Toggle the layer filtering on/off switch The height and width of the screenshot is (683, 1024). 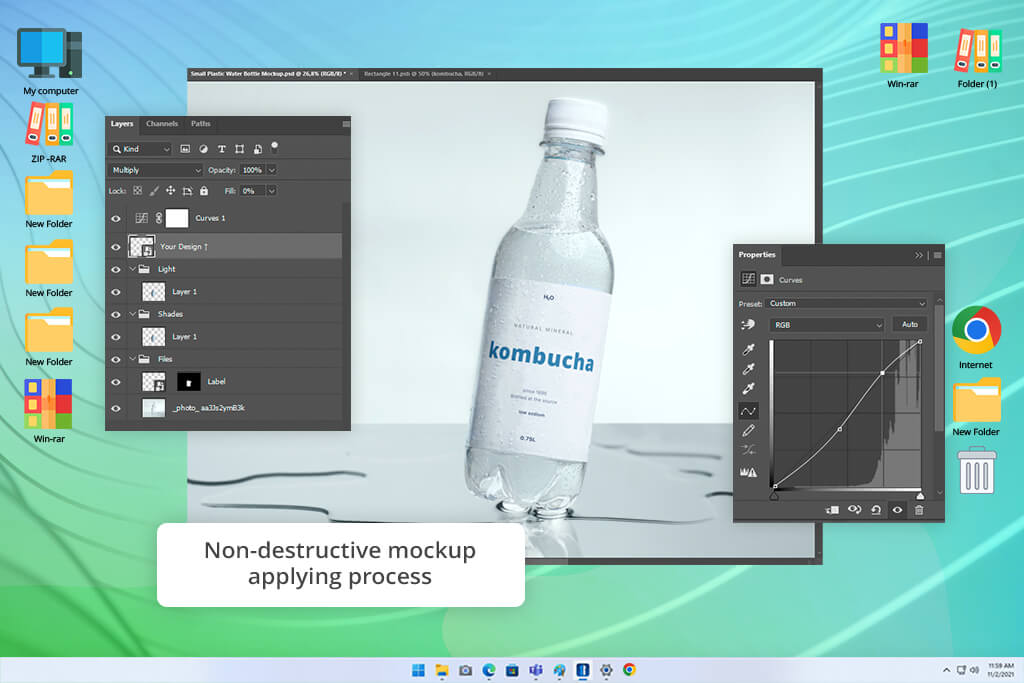[x=275, y=147]
